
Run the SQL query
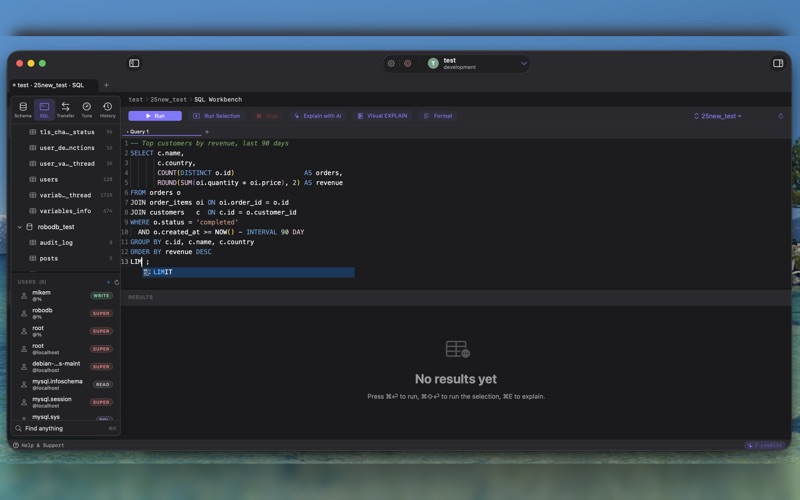click(x=155, y=116)
